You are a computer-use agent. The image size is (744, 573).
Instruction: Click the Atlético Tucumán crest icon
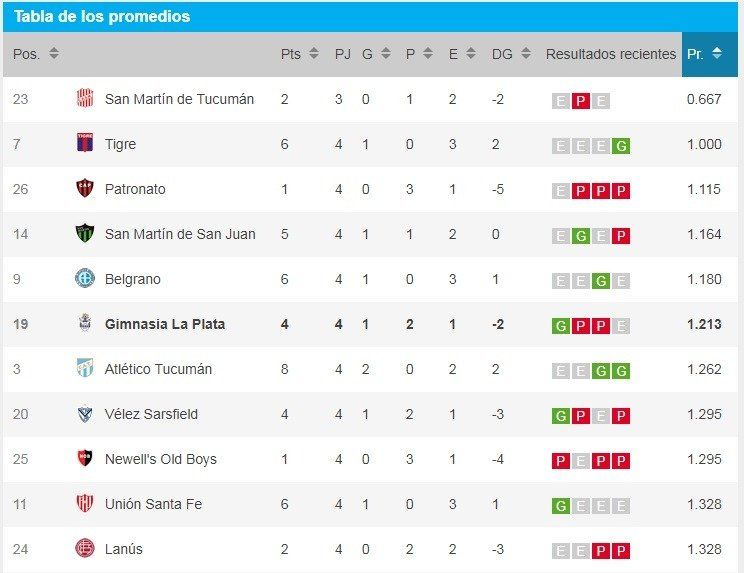(x=85, y=368)
